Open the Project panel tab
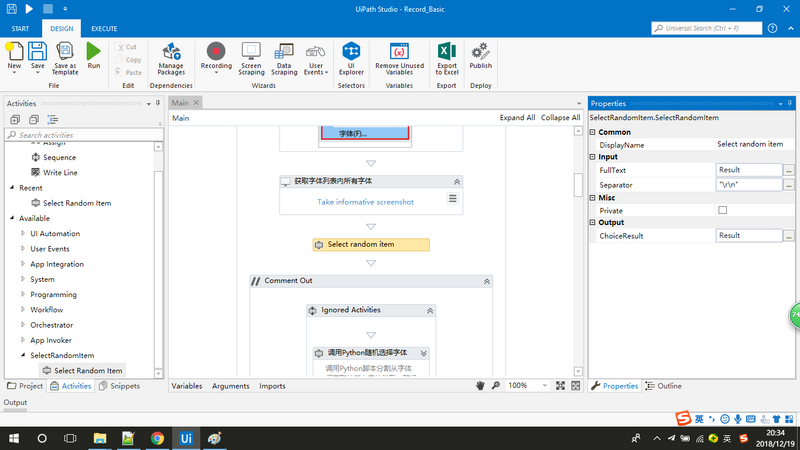Viewport: 800px width, 450px height. 25,386
